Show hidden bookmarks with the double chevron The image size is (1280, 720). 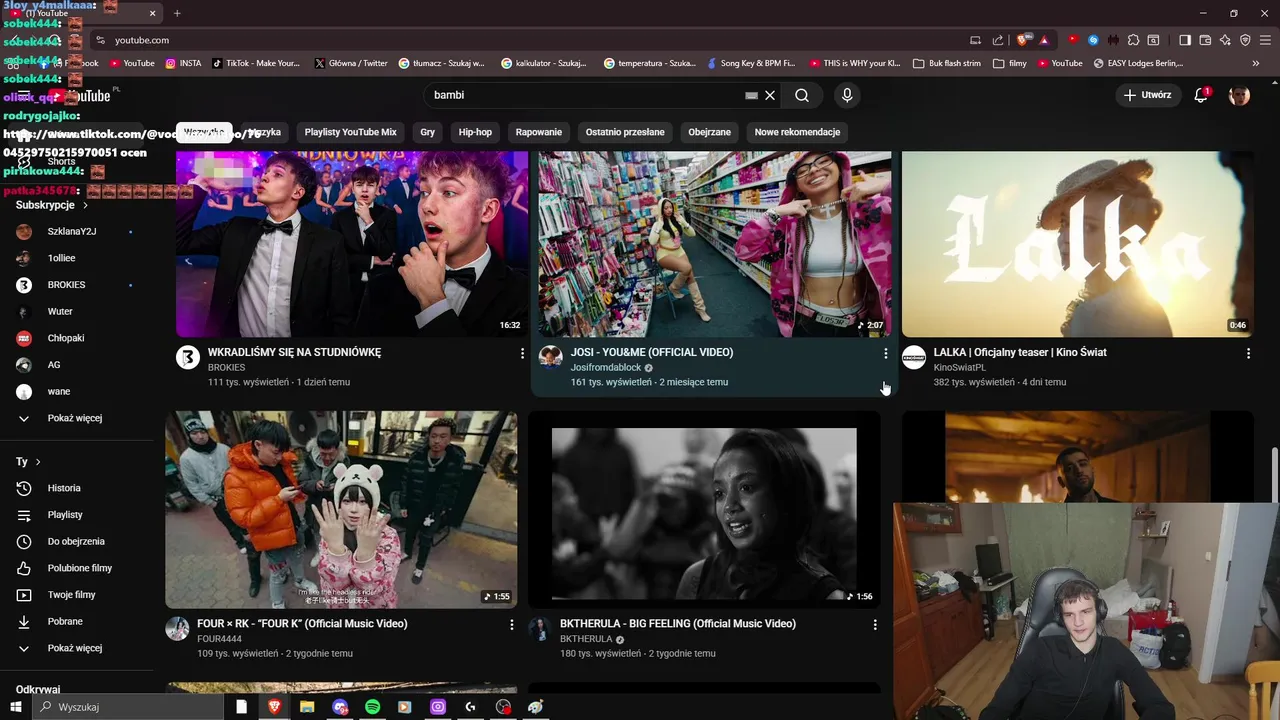pos(1256,63)
